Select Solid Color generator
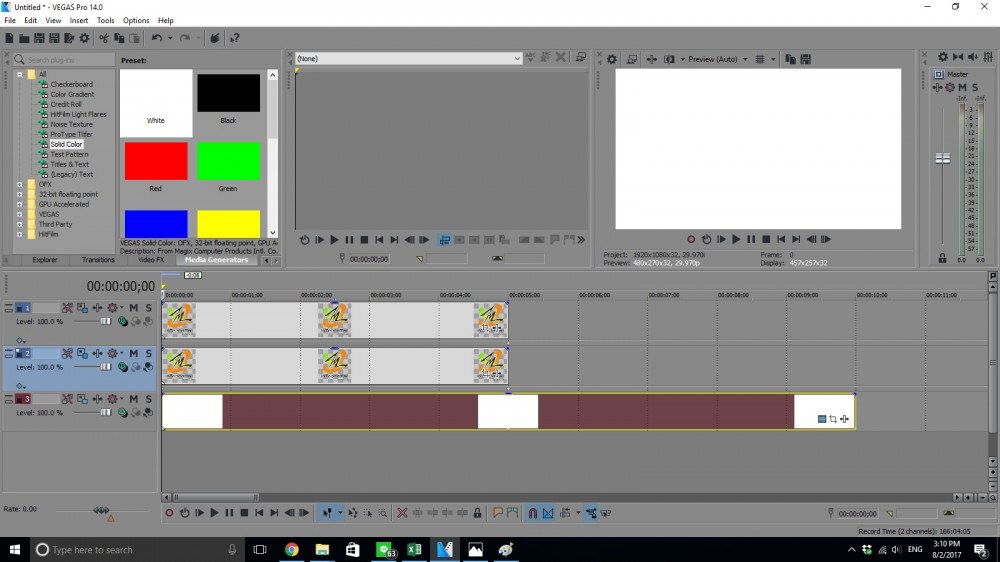This screenshot has height=562, width=1000. pyautogui.click(x=66, y=145)
